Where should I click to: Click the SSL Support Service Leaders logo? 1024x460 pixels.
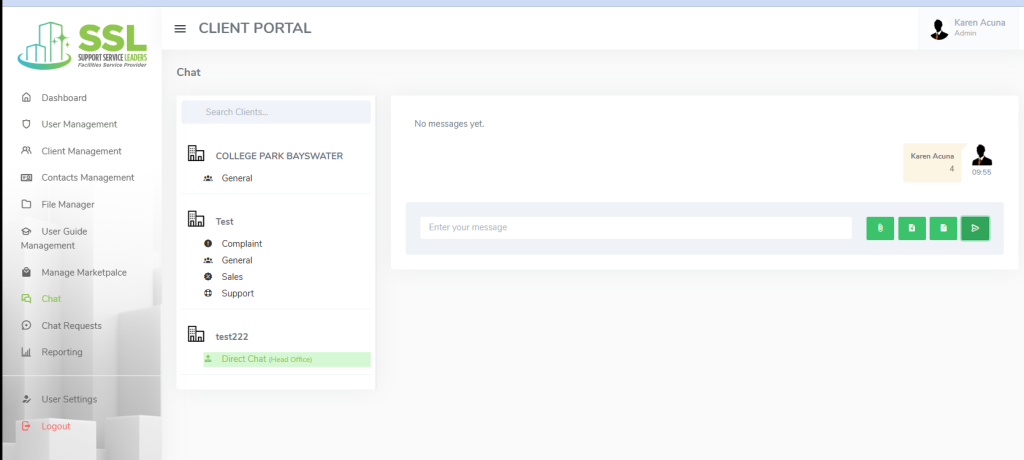pyautogui.click(x=82, y=45)
